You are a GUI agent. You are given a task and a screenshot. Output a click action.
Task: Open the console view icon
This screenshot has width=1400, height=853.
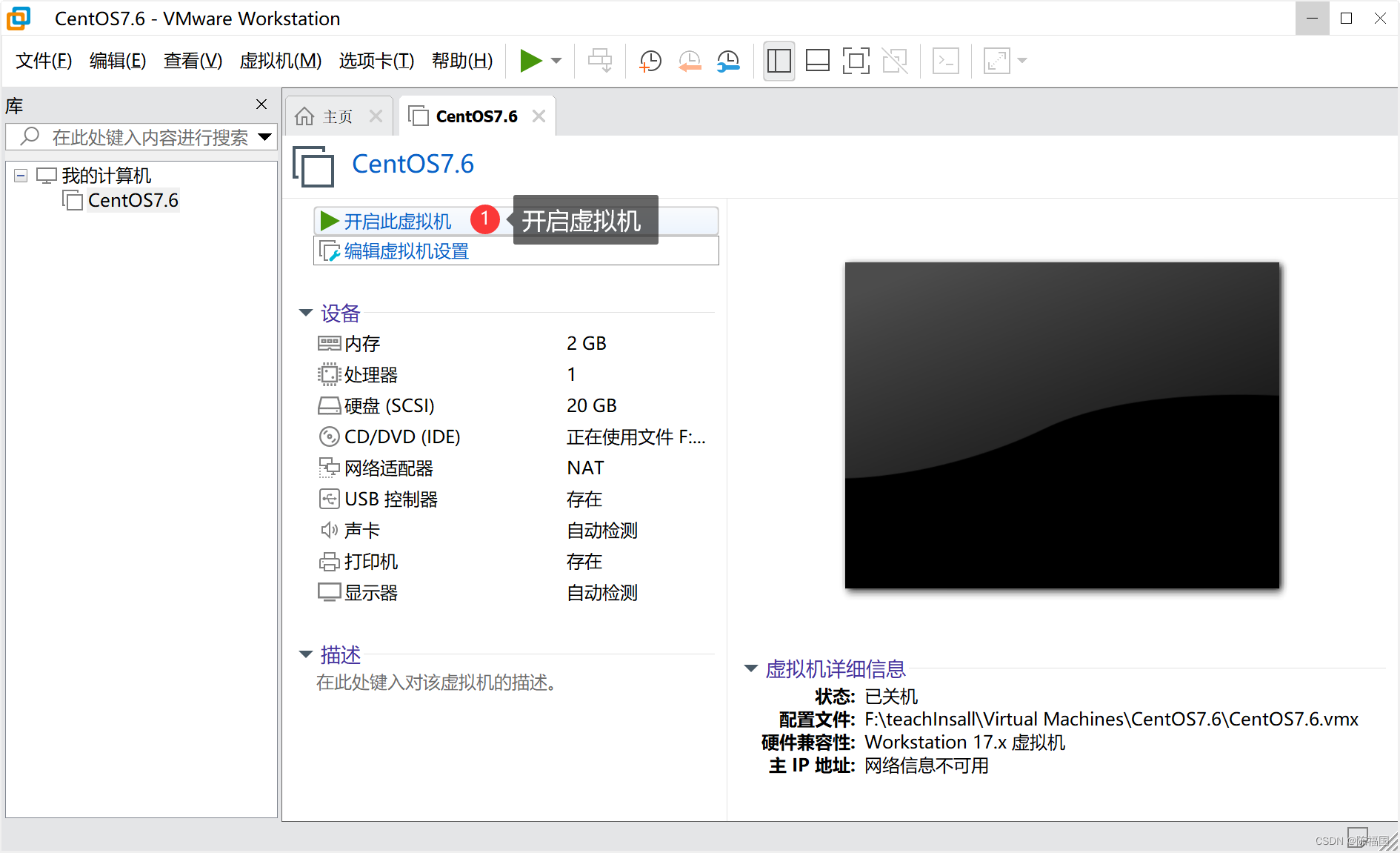(x=946, y=61)
